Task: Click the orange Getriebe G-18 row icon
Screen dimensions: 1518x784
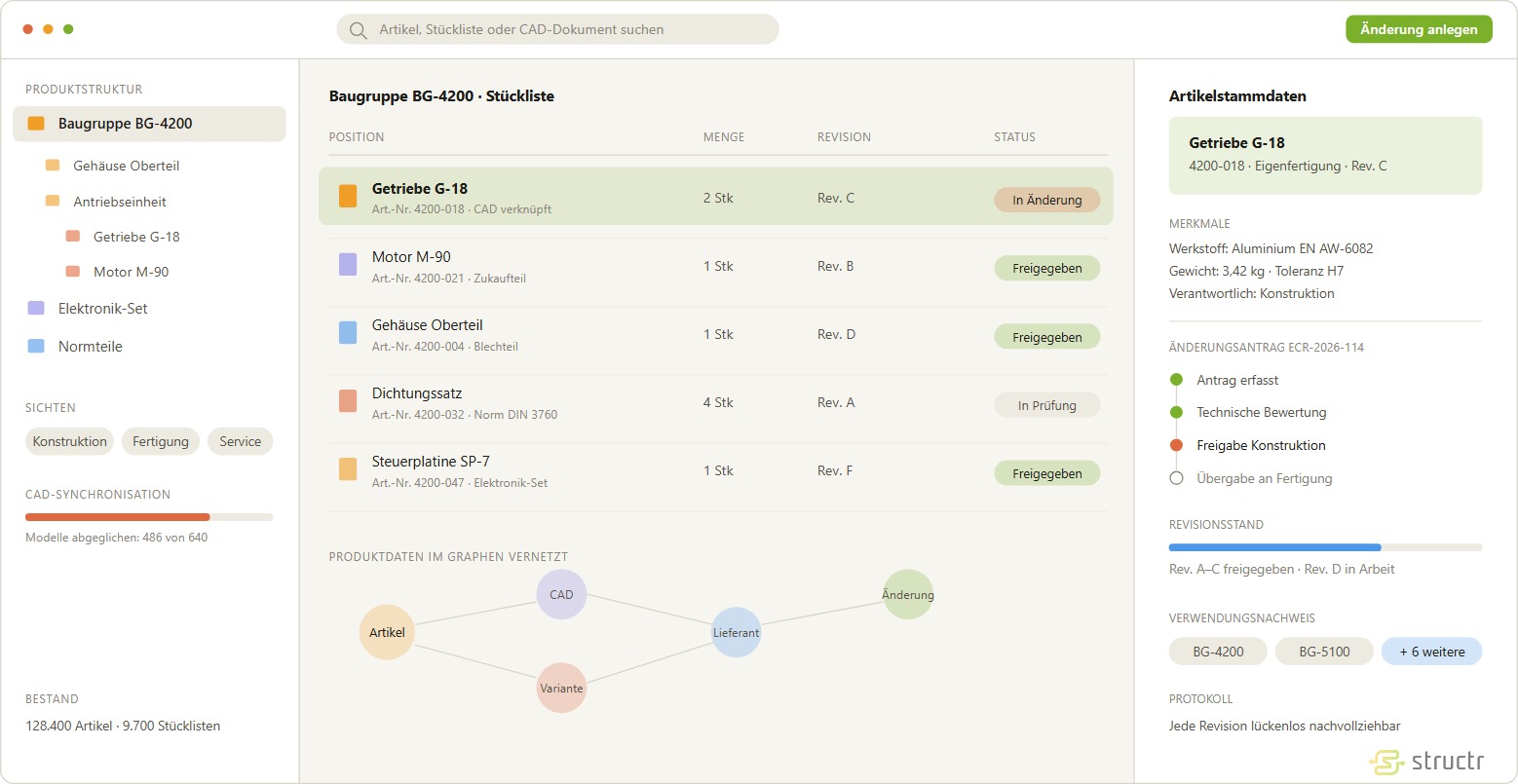Action: click(x=348, y=196)
